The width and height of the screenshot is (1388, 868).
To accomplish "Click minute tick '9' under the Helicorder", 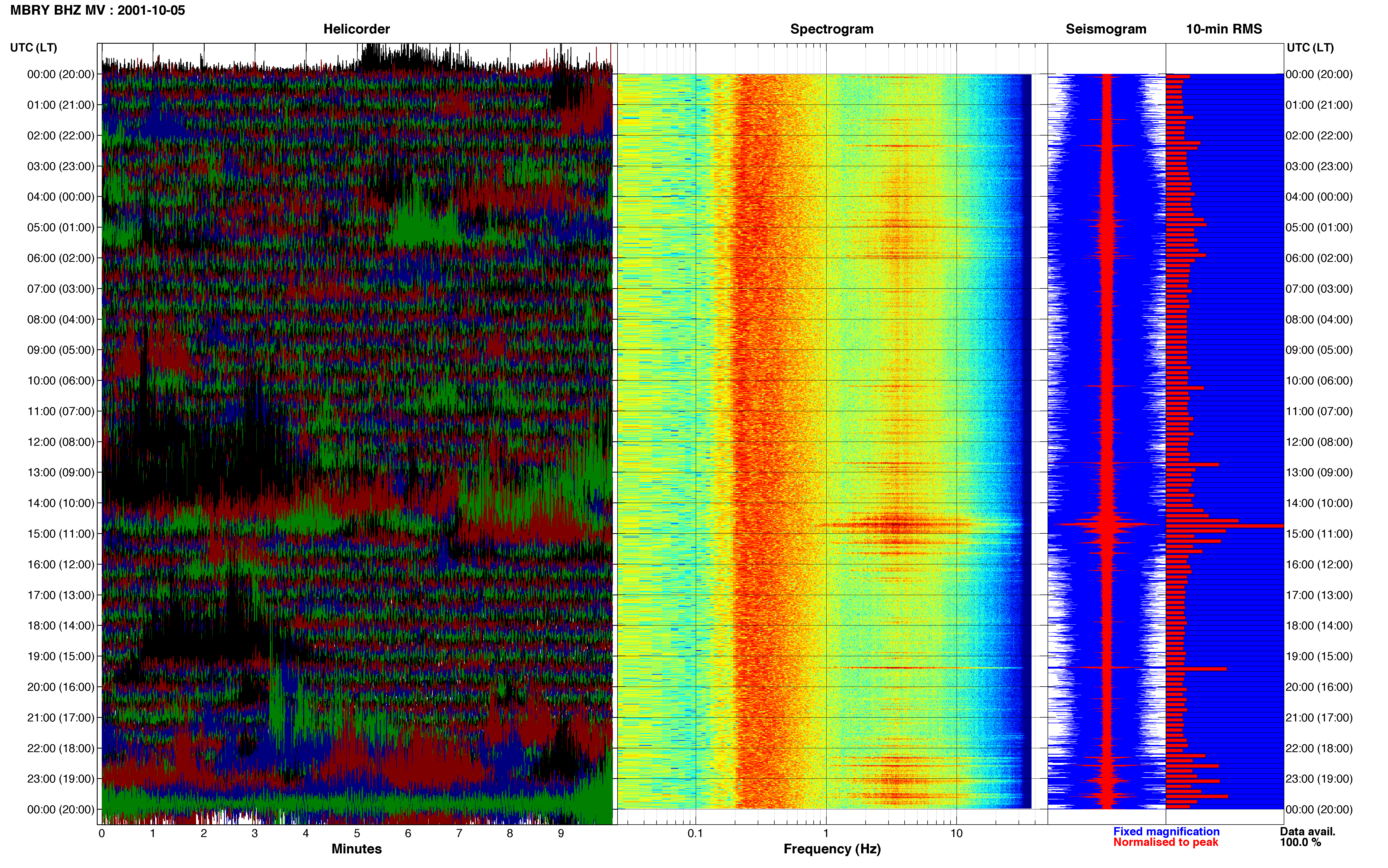I will 561,833.
